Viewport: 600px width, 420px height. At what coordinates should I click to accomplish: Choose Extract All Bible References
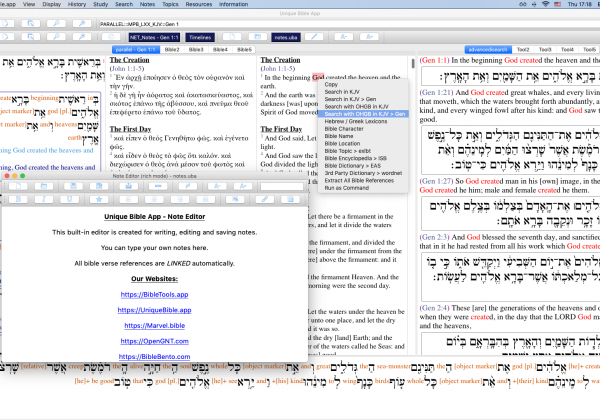point(363,181)
